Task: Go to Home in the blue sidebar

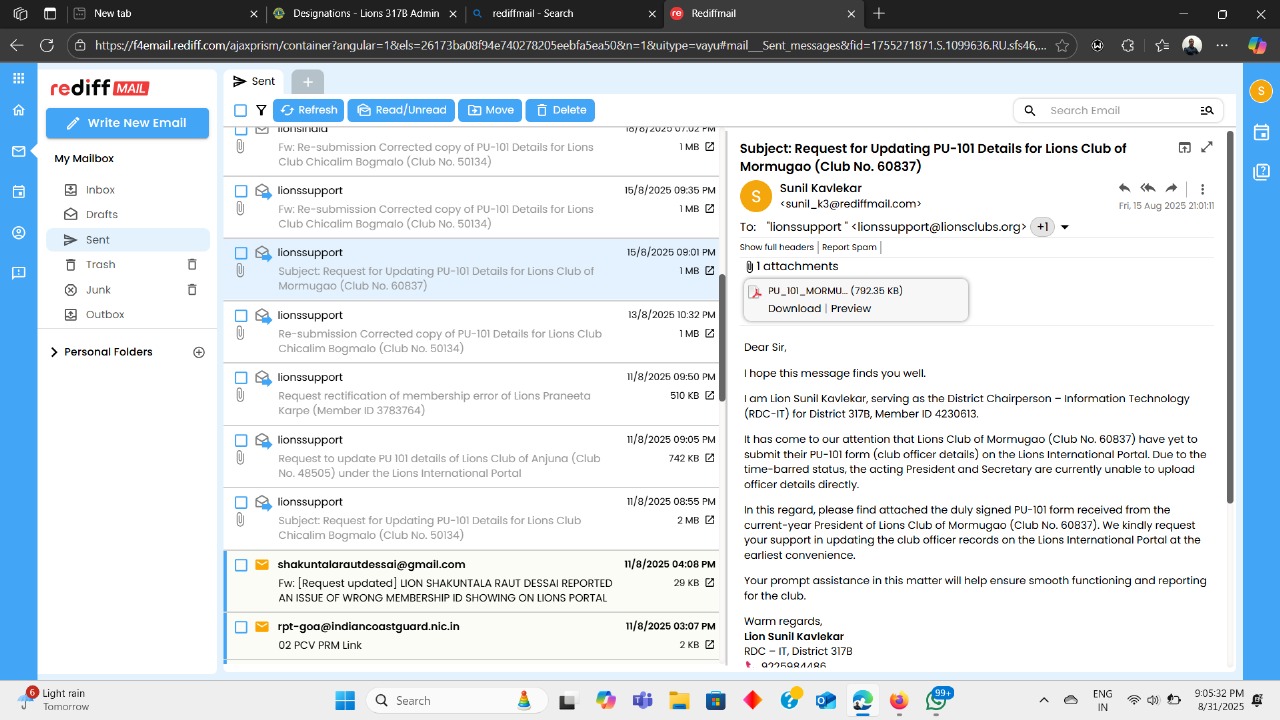Action: click(18, 110)
